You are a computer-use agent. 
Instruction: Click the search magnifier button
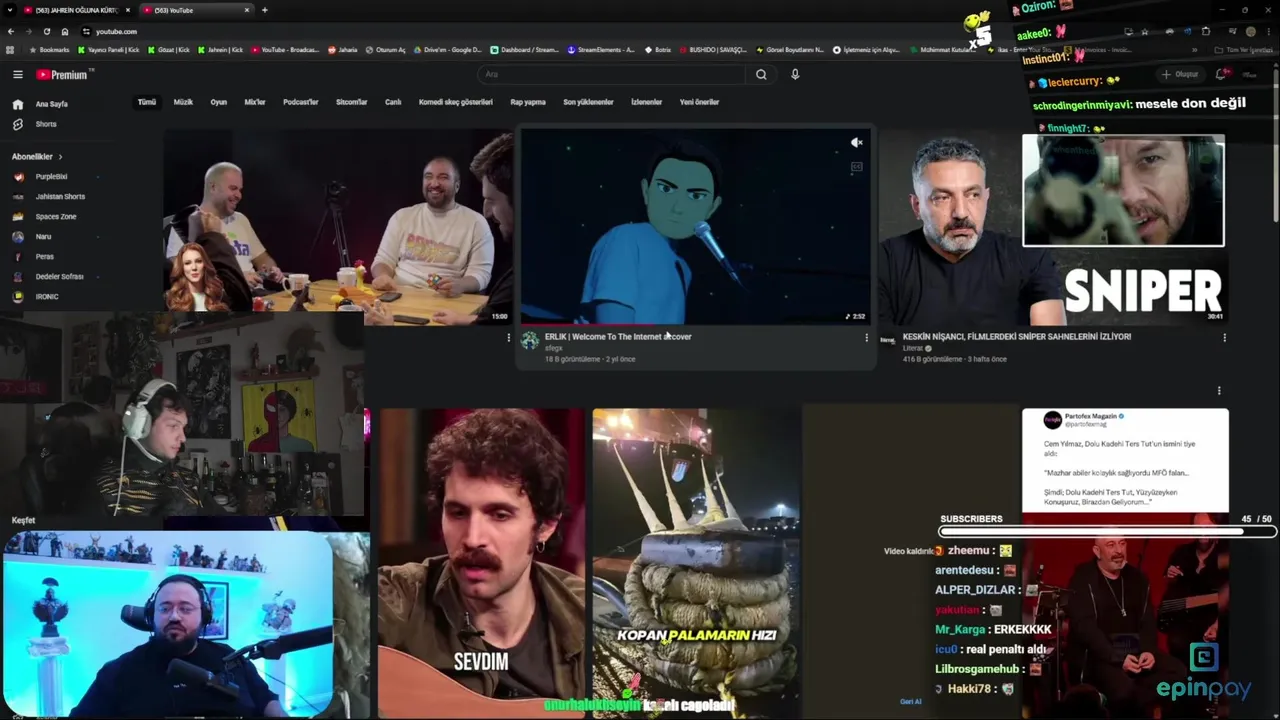coord(761,74)
